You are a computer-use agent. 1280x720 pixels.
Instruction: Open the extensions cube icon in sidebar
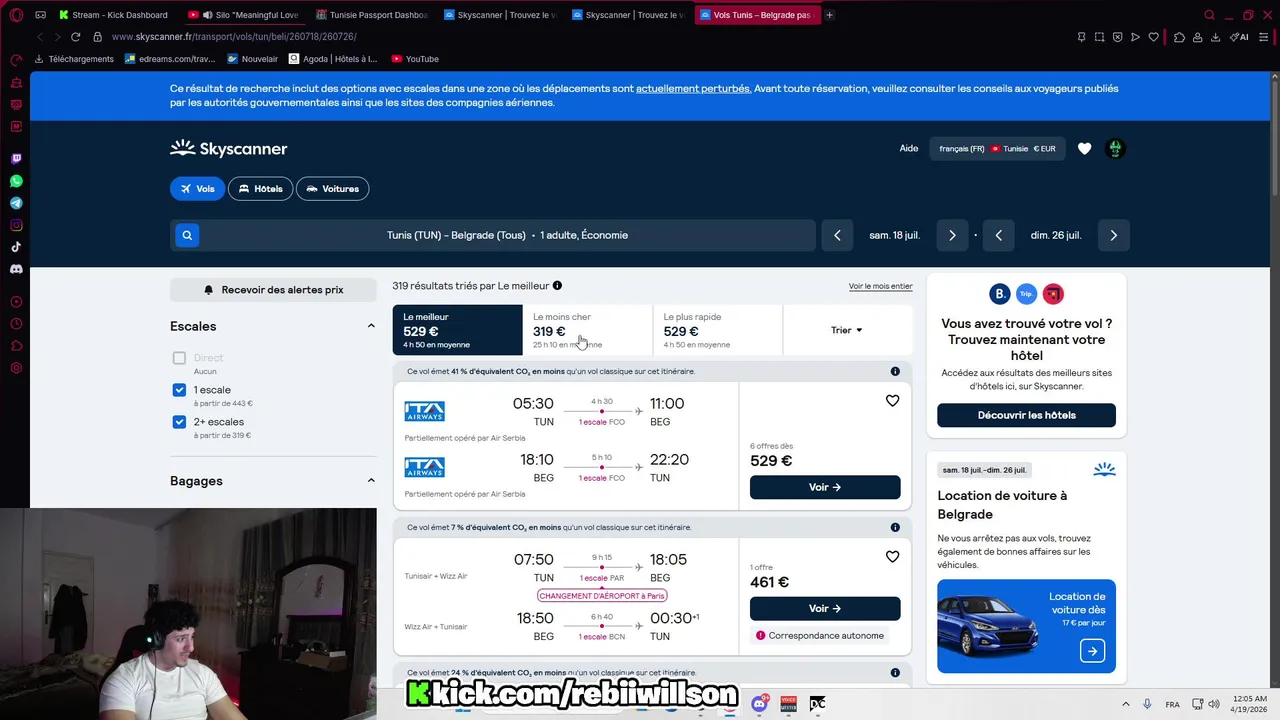coord(16,346)
